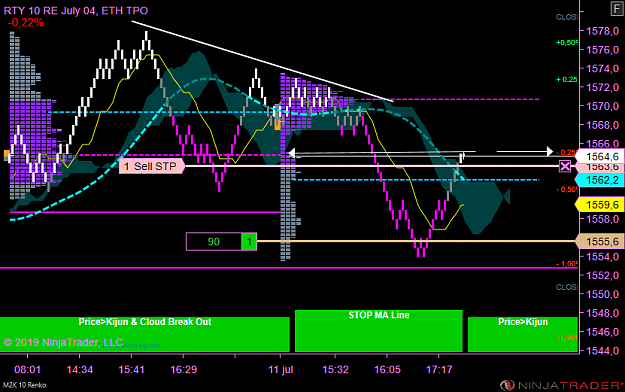This screenshot has height=392, width=625.
Task: Click the 'Price>Kijun' signal panel on right
Action: pos(523,334)
